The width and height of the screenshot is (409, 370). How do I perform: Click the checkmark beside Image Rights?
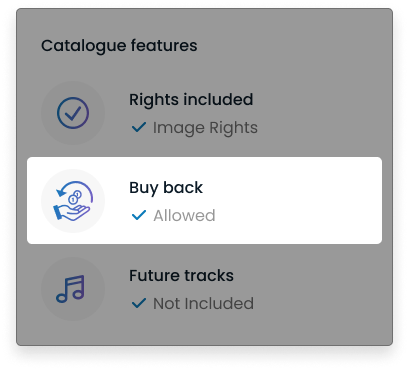(x=139, y=127)
